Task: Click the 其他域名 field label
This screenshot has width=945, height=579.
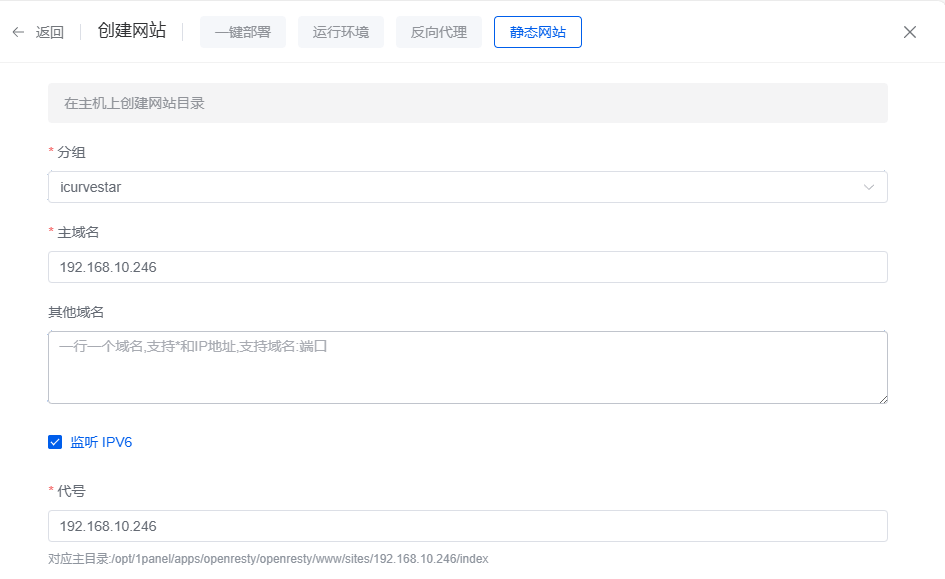Action: [x=76, y=312]
